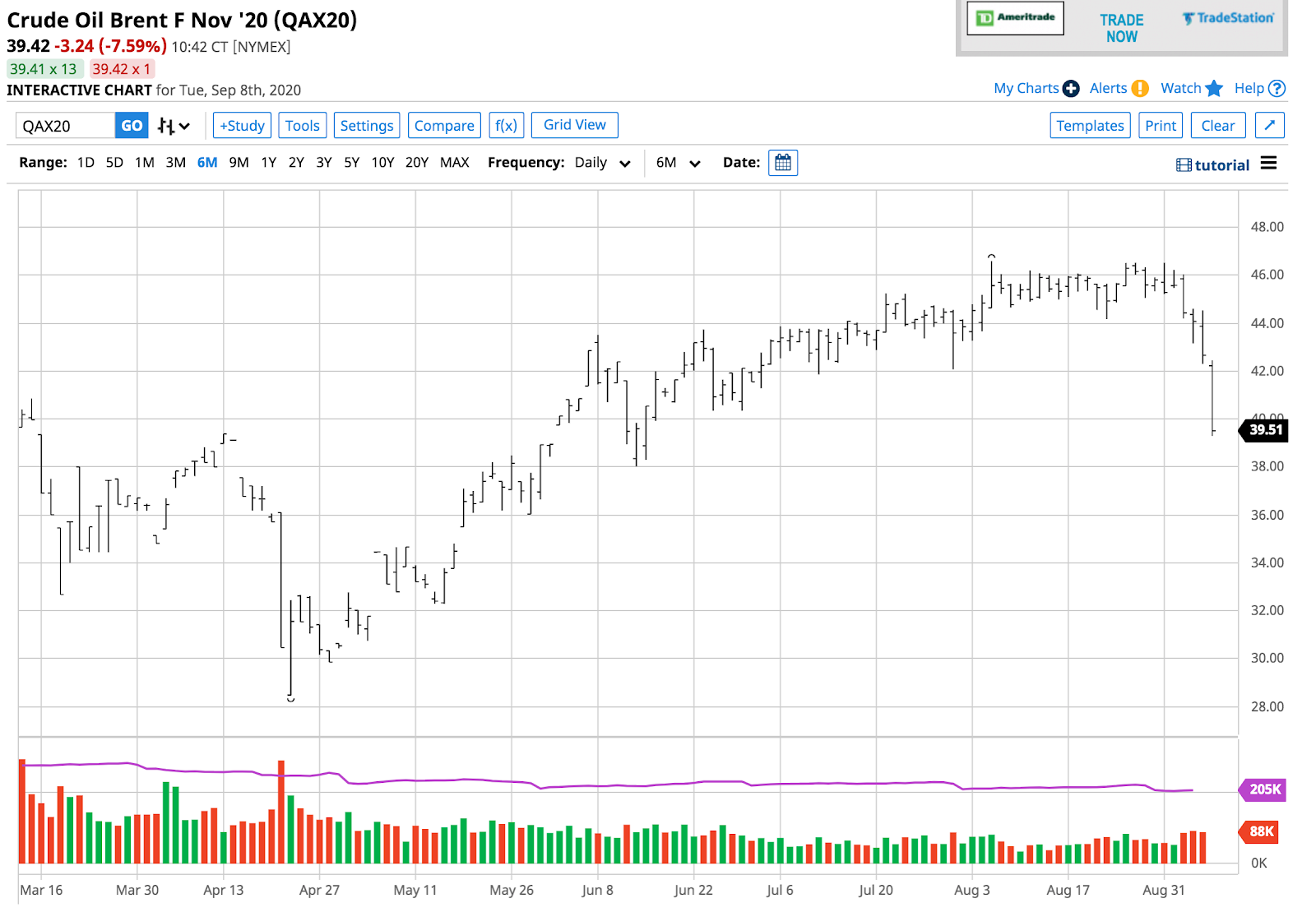
Task: Click the 39.51 last price marker
Action: coord(1263,430)
